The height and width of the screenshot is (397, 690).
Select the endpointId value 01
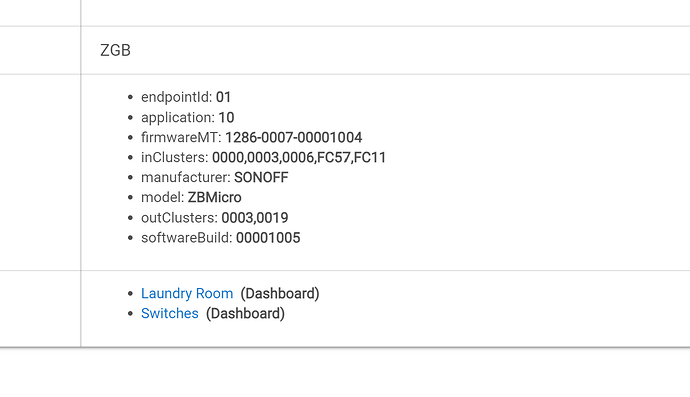224,97
